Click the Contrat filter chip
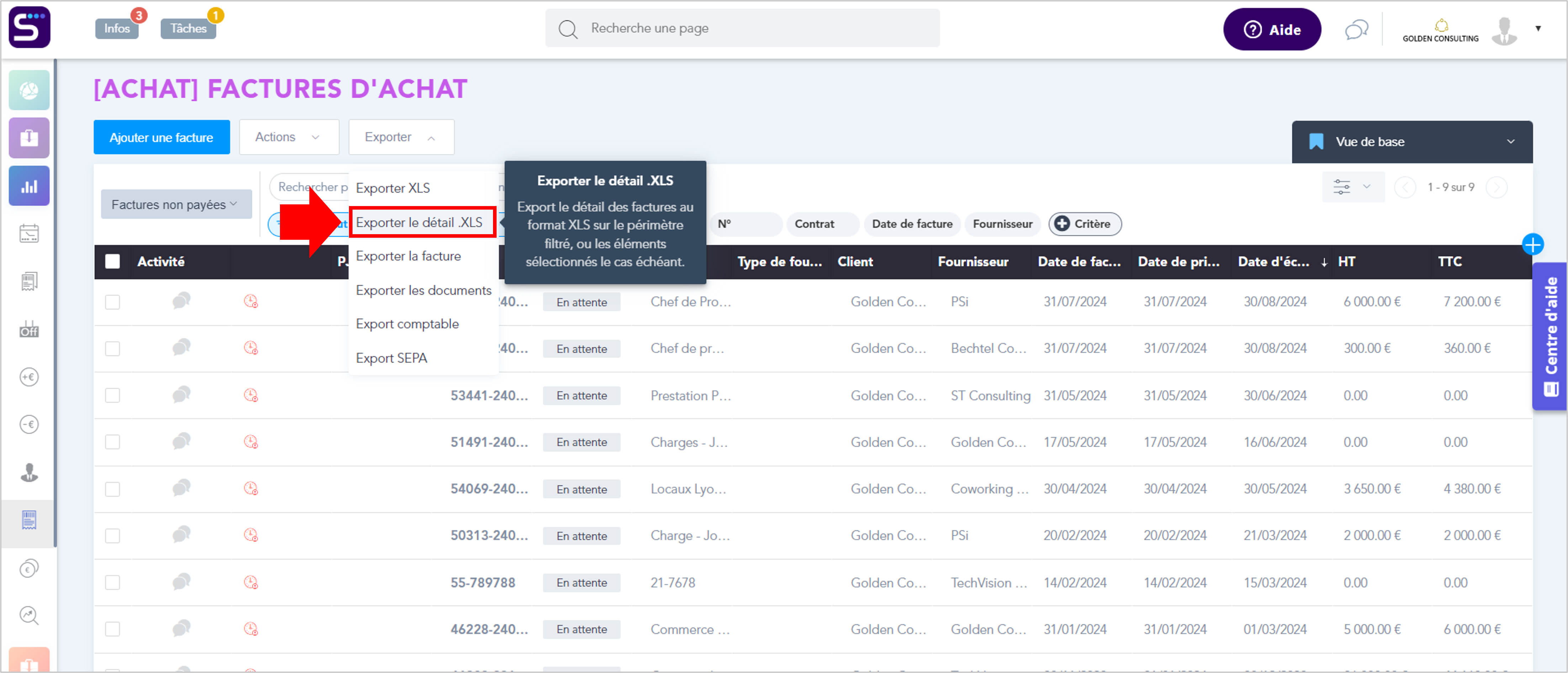The image size is (1568, 673). (x=823, y=224)
